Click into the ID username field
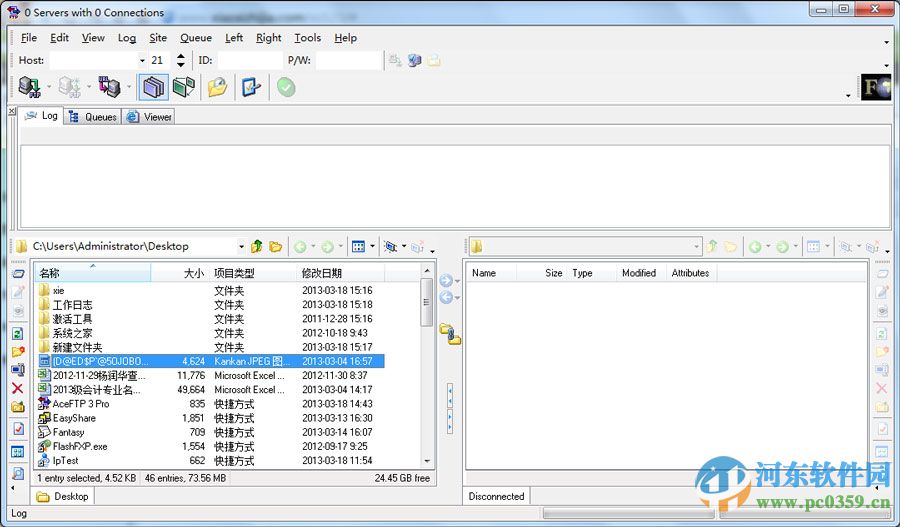Viewport: 900px width, 527px height. coord(250,60)
